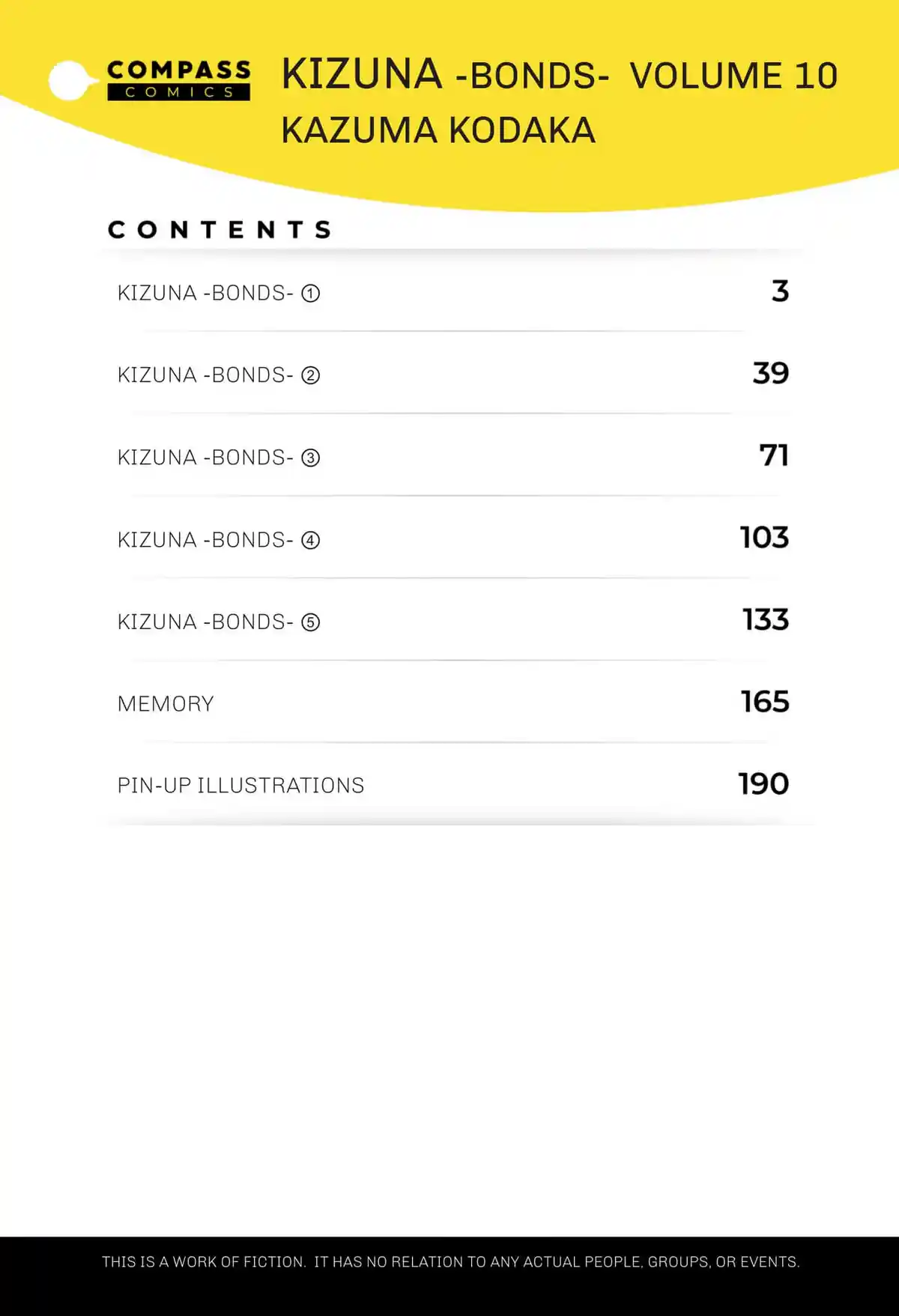The width and height of the screenshot is (899, 1316).
Task: Click the CONTENTS heading
Action: click(x=220, y=229)
